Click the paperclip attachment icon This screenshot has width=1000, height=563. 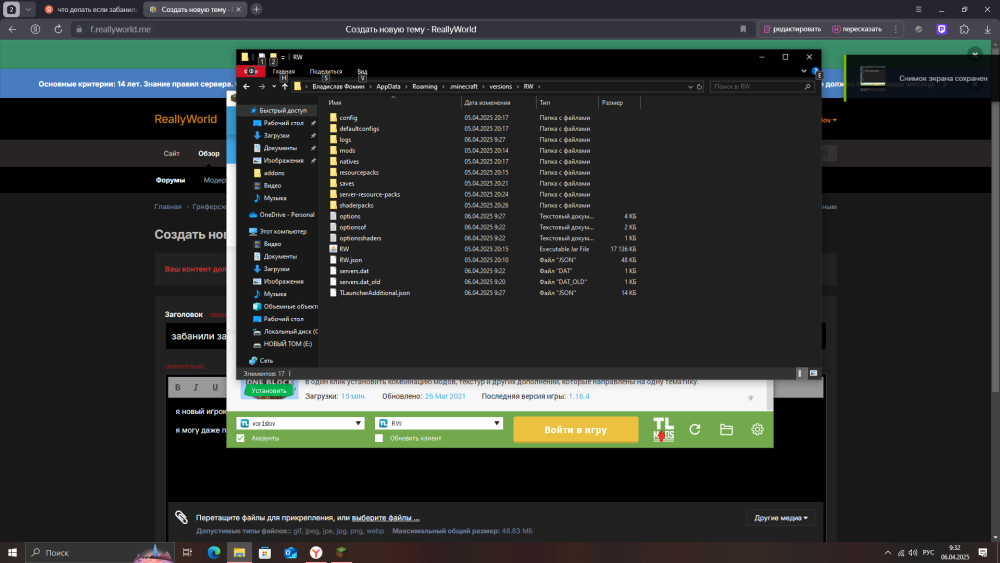click(x=181, y=518)
